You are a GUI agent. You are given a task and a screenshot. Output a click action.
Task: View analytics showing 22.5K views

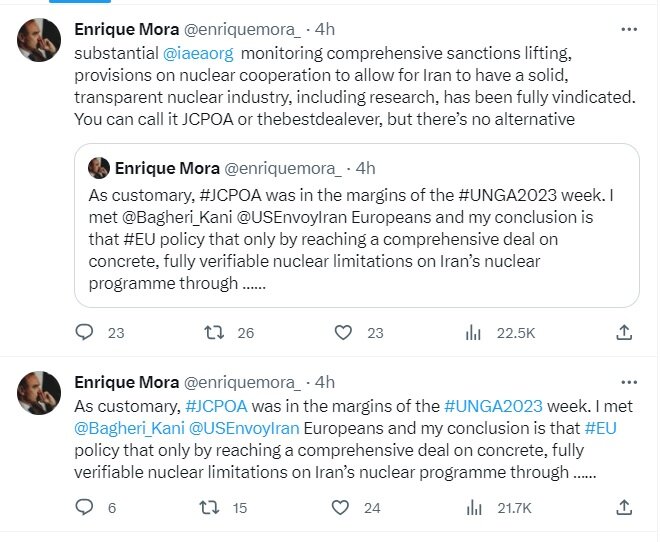click(476, 332)
